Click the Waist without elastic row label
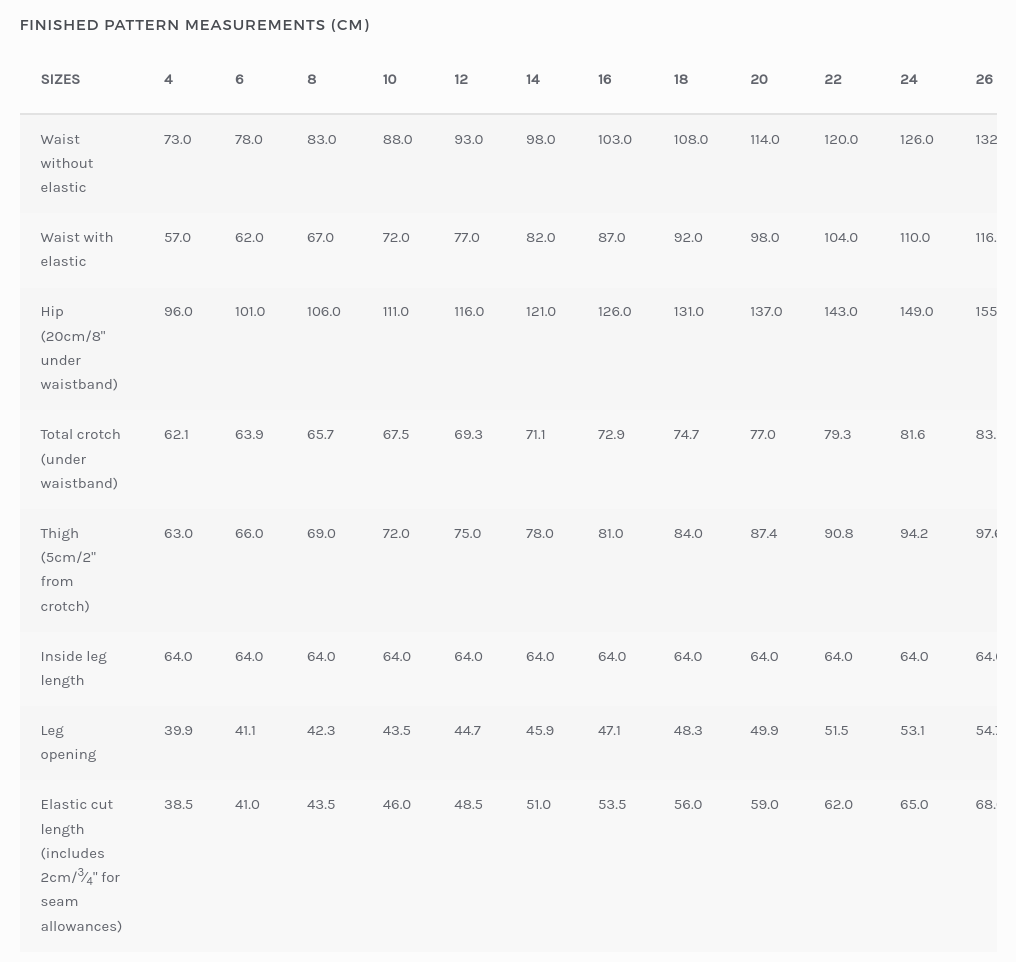1016x962 pixels. click(x=67, y=163)
